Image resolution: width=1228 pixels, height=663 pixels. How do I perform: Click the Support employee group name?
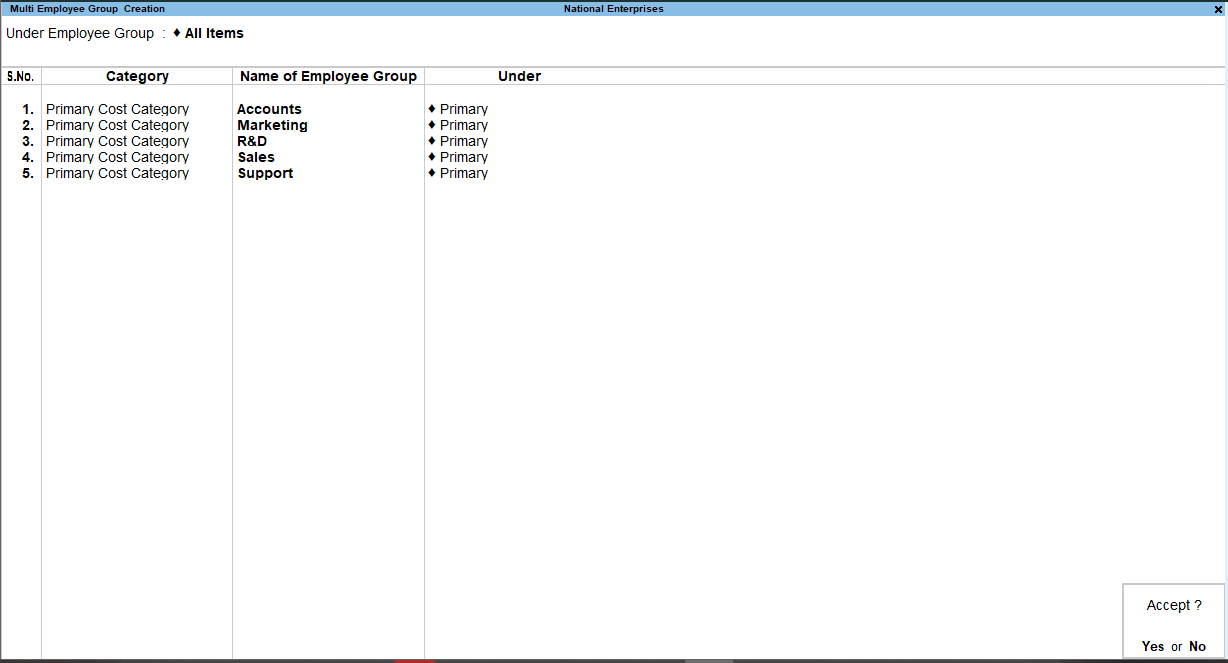(265, 172)
